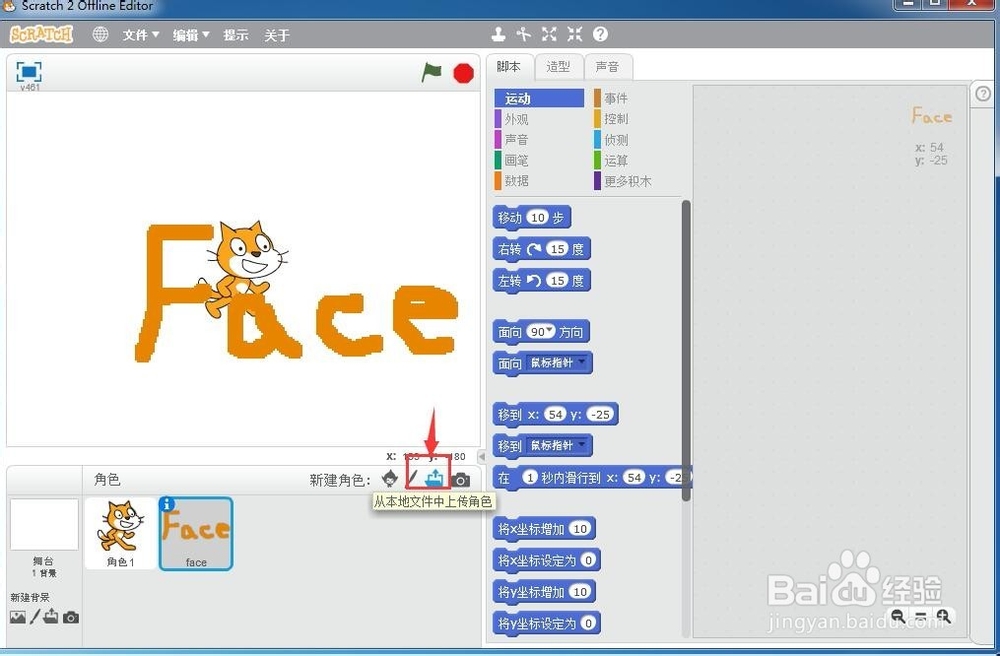Image resolution: width=1000 pixels, height=656 pixels.
Task: Select the delete scissors tool
Action: [524, 34]
